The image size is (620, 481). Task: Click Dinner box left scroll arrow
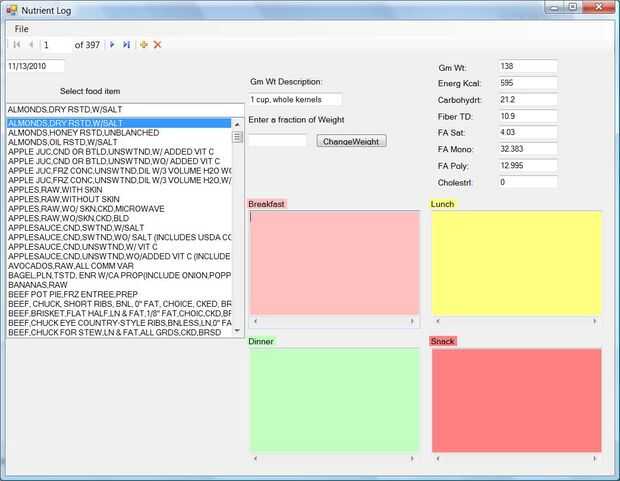[255, 458]
